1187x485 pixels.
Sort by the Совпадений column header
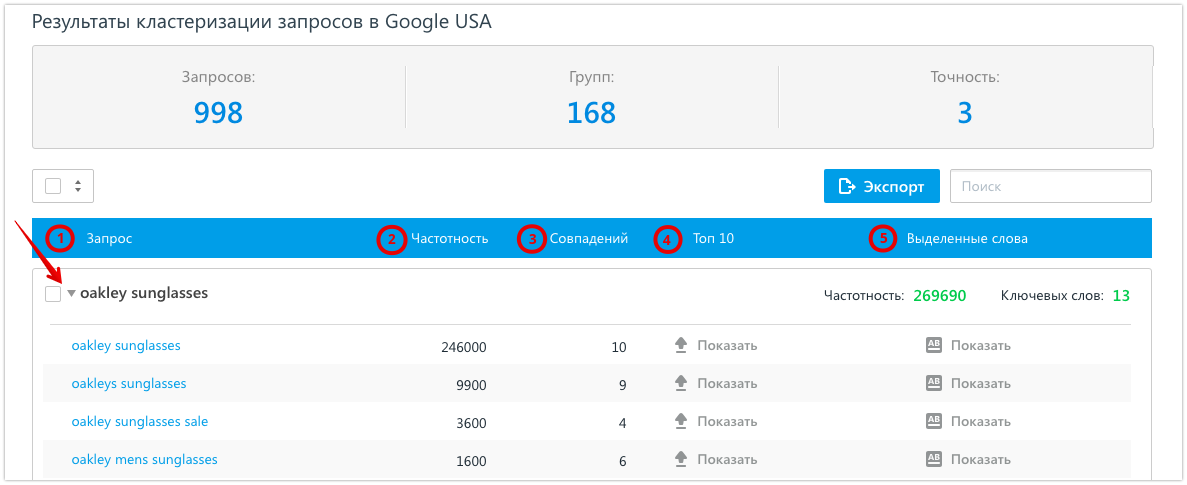588,239
